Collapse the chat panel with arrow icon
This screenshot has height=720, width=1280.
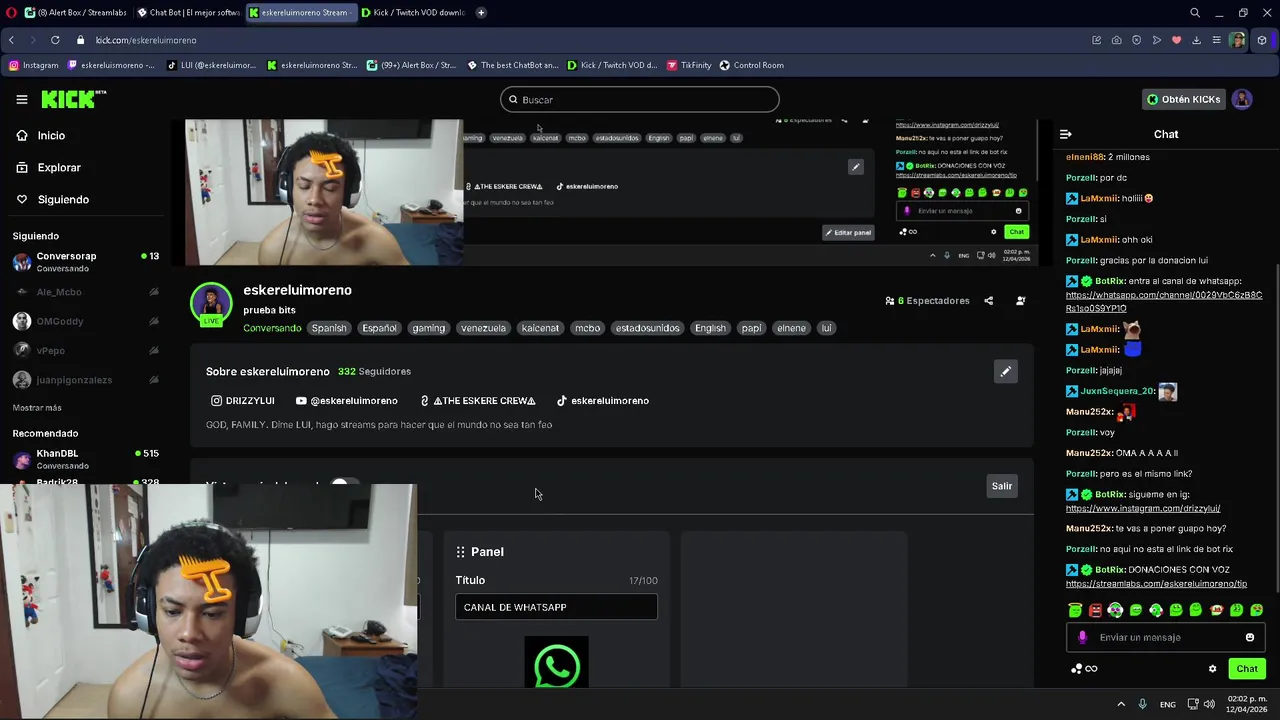pyautogui.click(x=1066, y=134)
